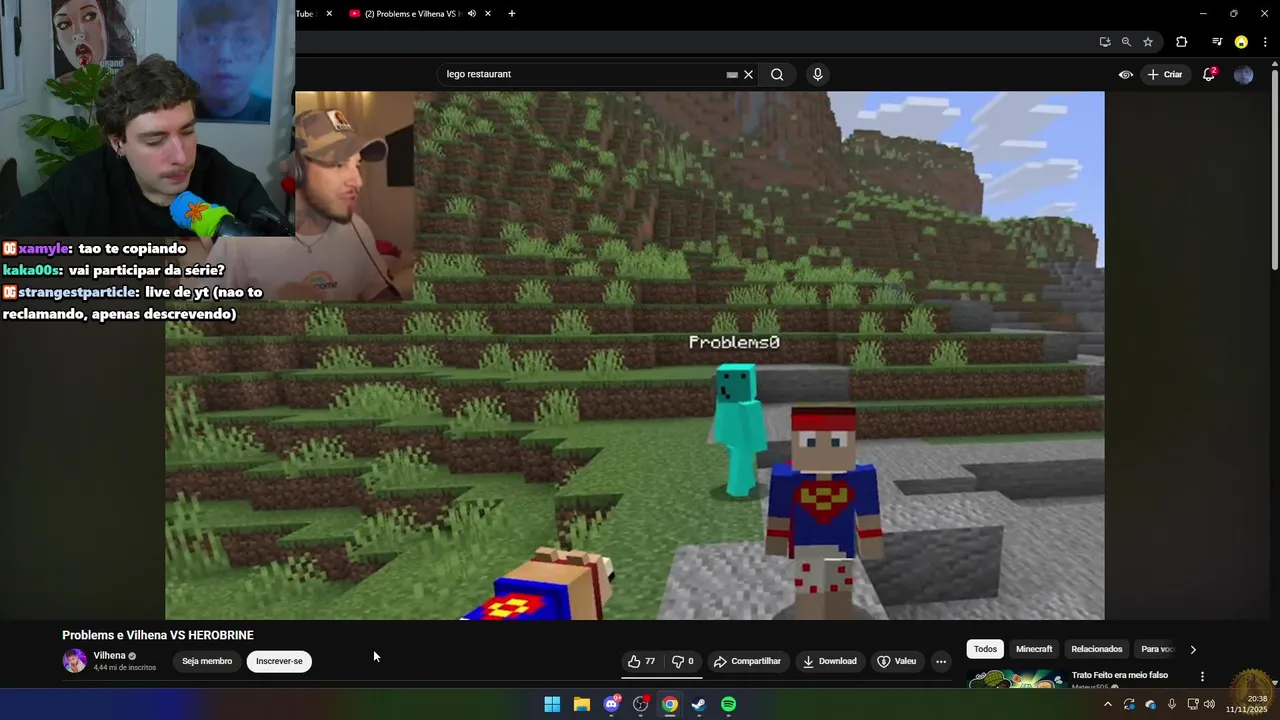Select the Relacionados filter chip
The height and width of the screenshot is (720, 1280).
[x=1097, y=649]
